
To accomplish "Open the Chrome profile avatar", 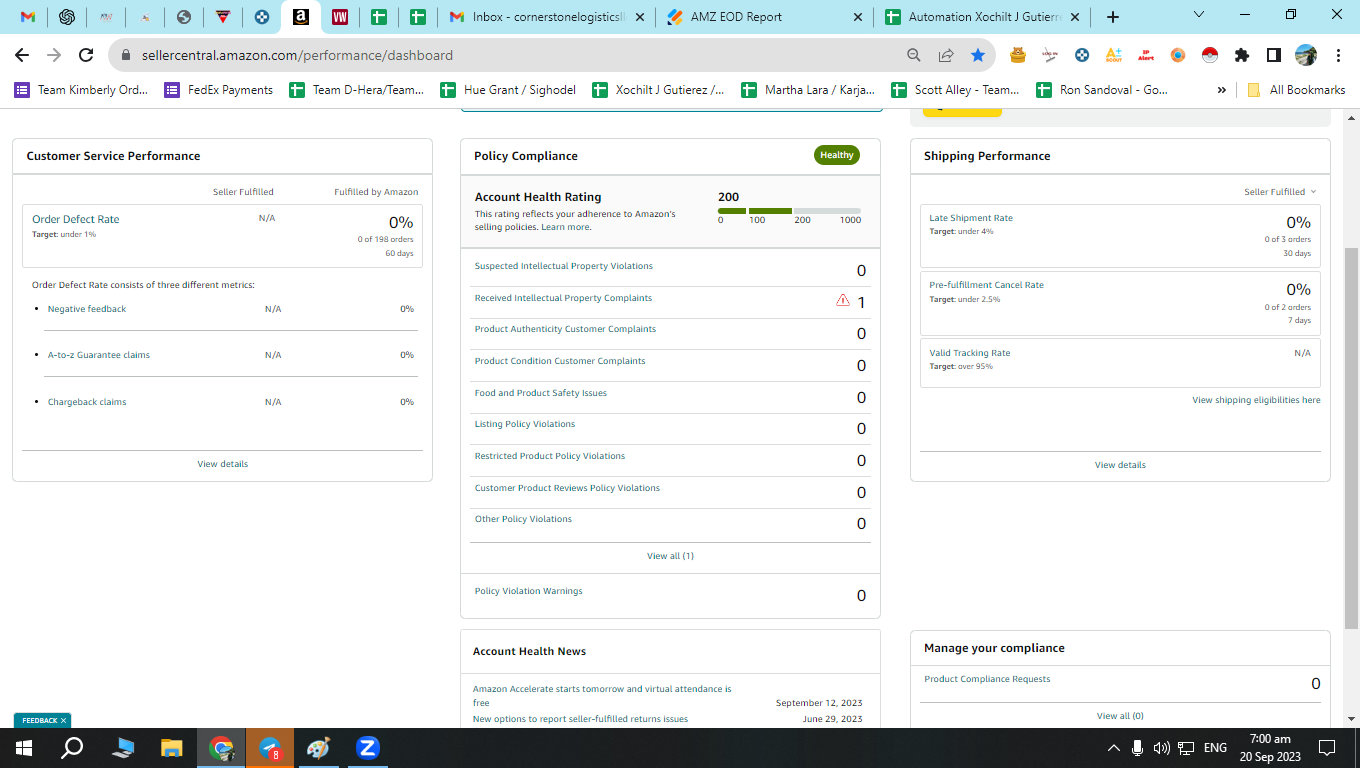I will 1306,55.
